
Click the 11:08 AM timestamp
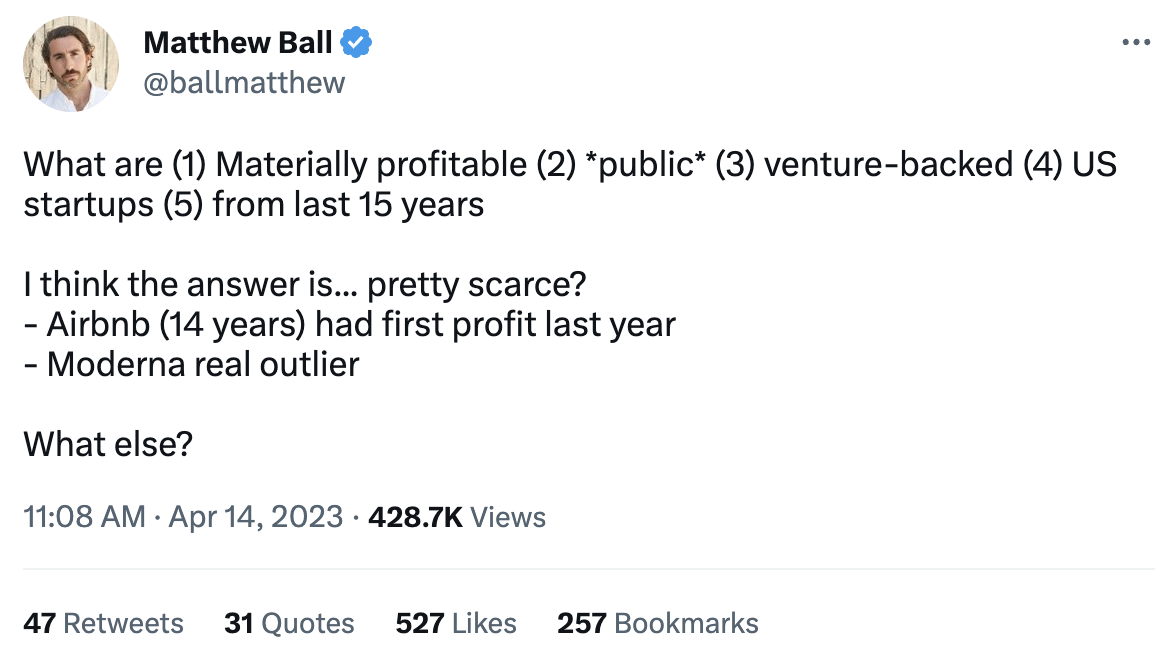coord(84,517)
